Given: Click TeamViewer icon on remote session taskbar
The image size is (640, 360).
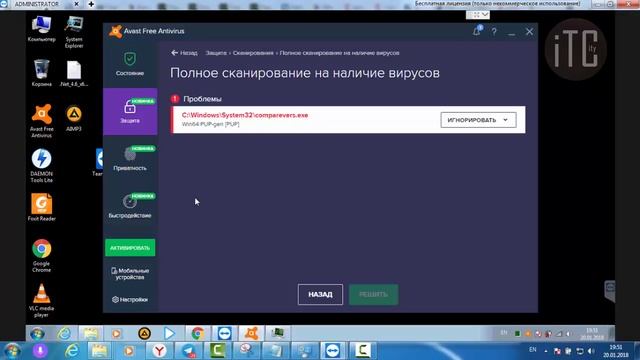Looking at the screenshot, I should tap(224, 333).
